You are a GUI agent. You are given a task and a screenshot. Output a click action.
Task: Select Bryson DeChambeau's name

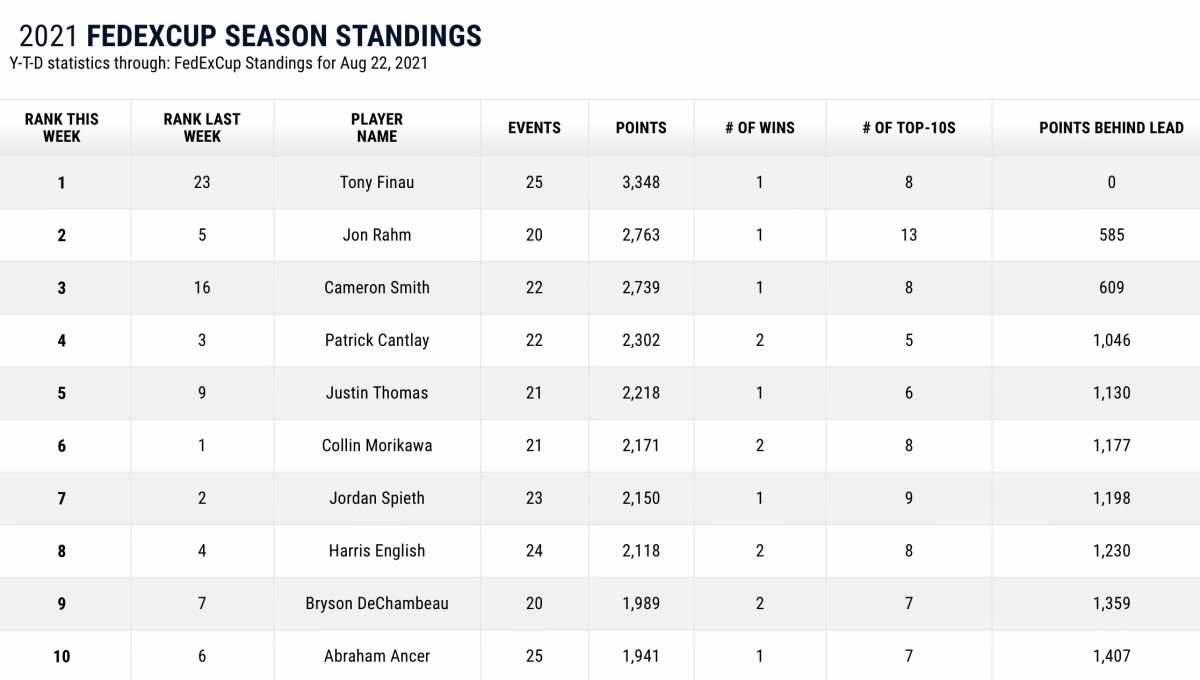tap(377, 603)
